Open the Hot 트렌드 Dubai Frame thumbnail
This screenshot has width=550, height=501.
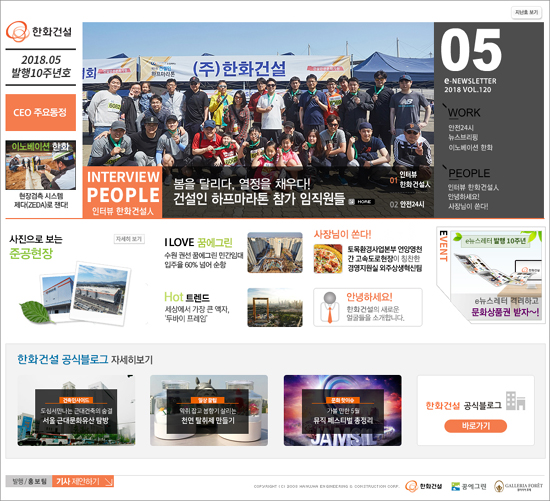pyautogui.click(x=275, y=307)
